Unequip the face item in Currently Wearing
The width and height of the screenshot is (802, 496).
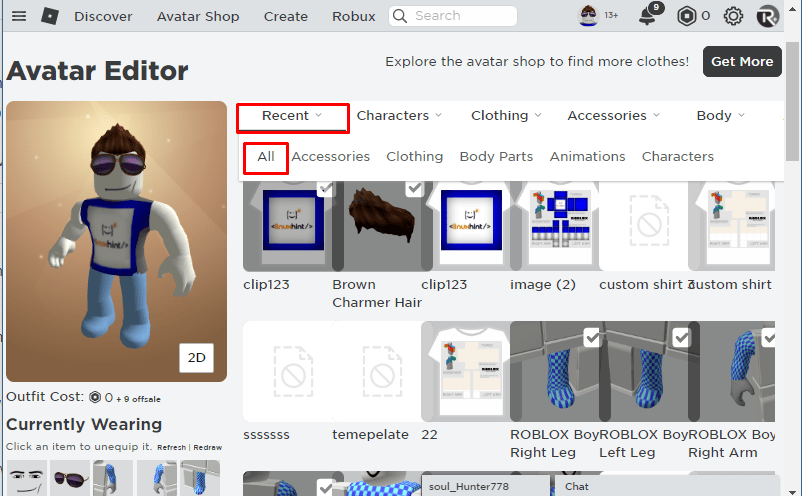pyautogui.click(x=27, y=478)
